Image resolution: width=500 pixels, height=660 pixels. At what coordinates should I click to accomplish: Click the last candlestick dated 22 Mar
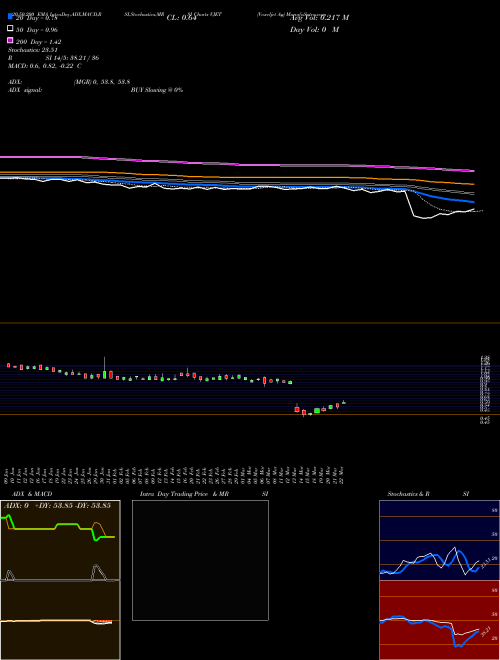[344, 402]
